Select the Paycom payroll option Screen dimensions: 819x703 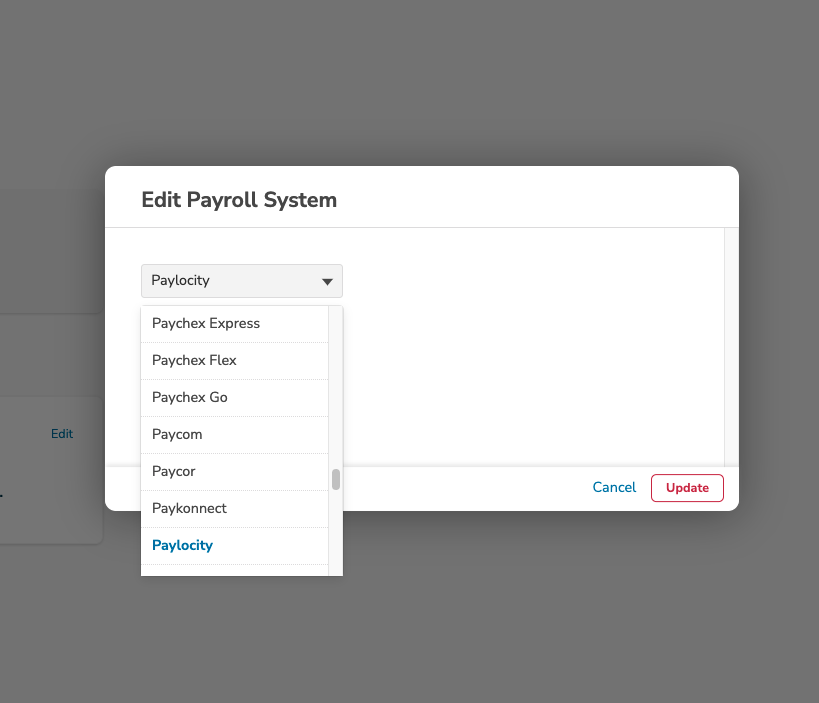point(235,435)
